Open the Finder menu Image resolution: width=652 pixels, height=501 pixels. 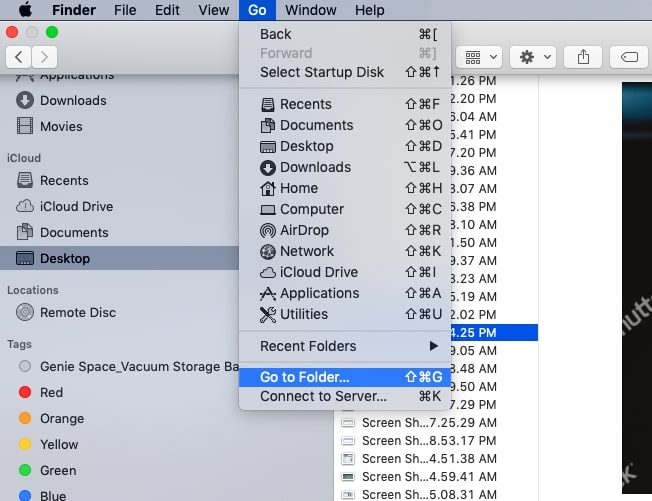[74, 10]
